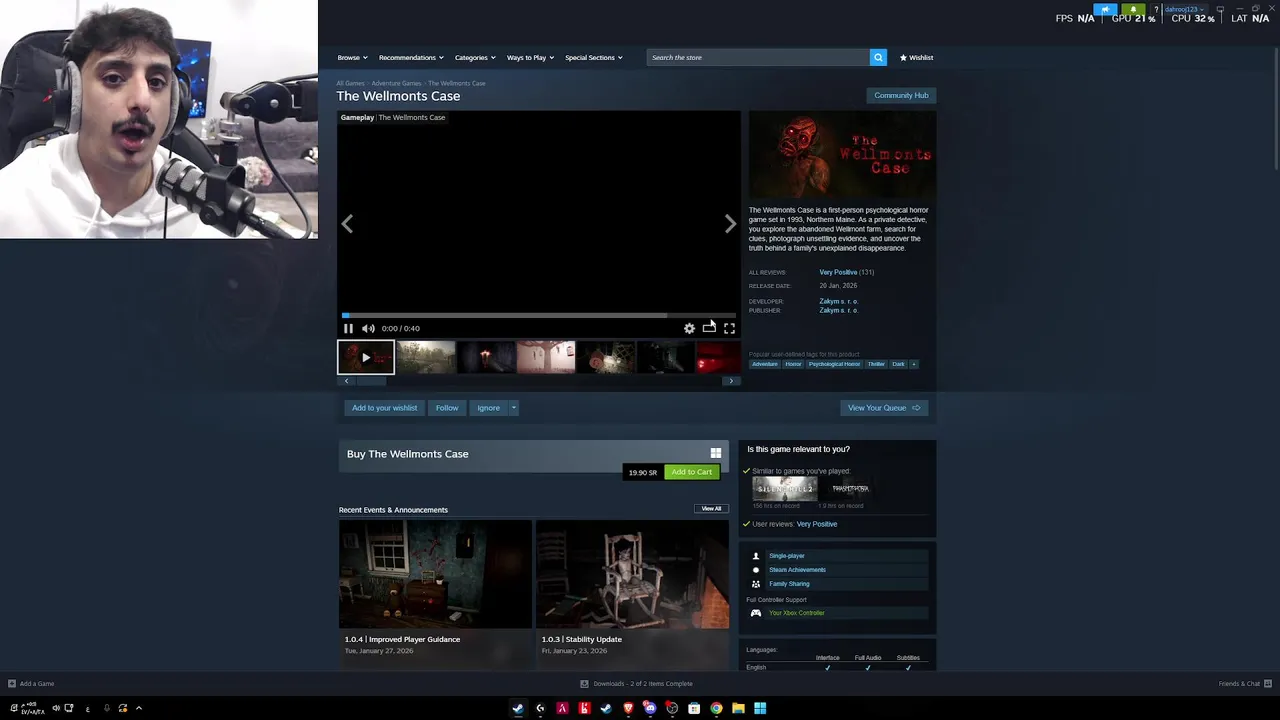Open All Games breadcrumb link
Screen dimensions: 1280x720
point(350,83)
